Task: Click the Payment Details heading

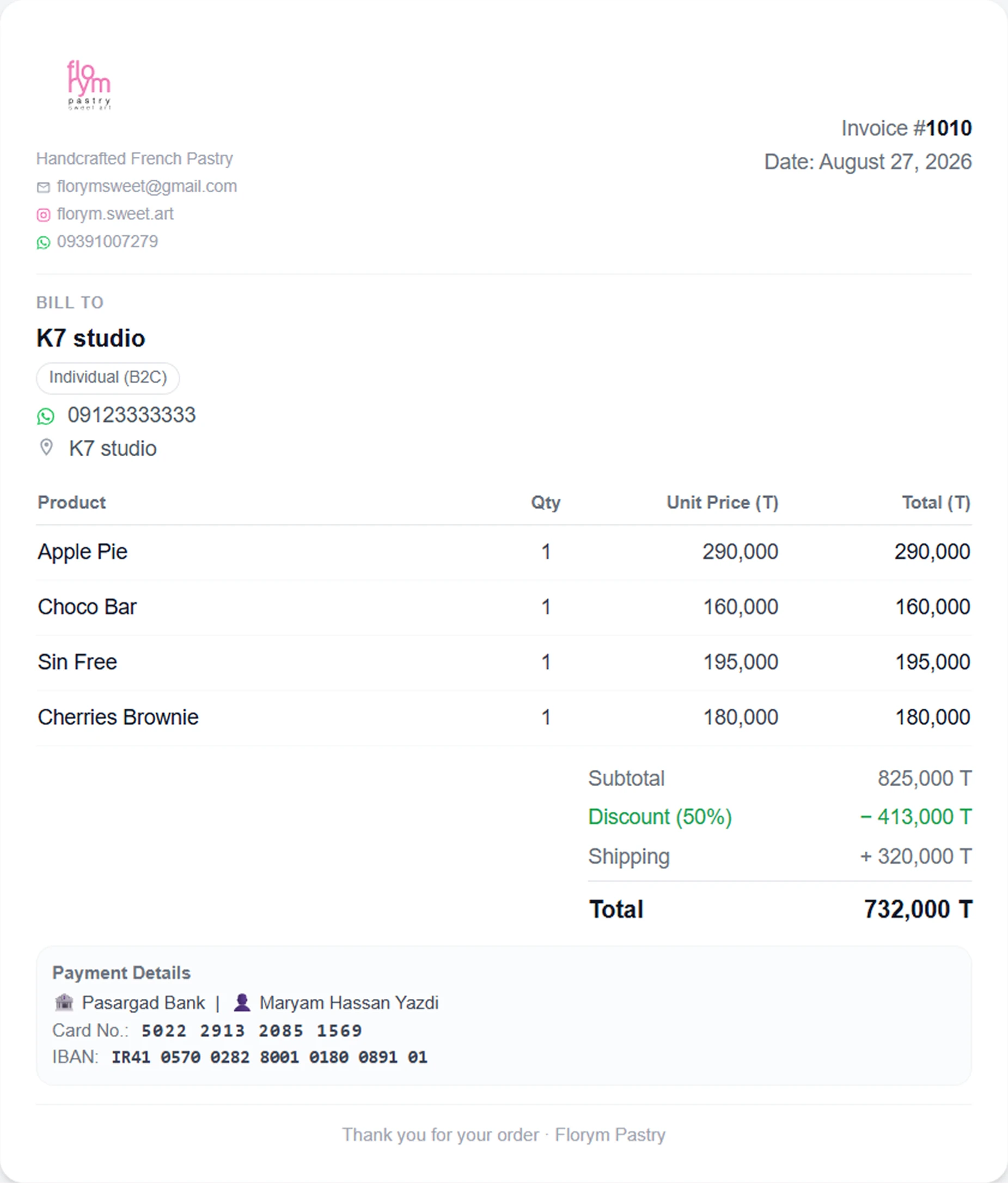Action: pyautogui.click(x=121, y=973)
